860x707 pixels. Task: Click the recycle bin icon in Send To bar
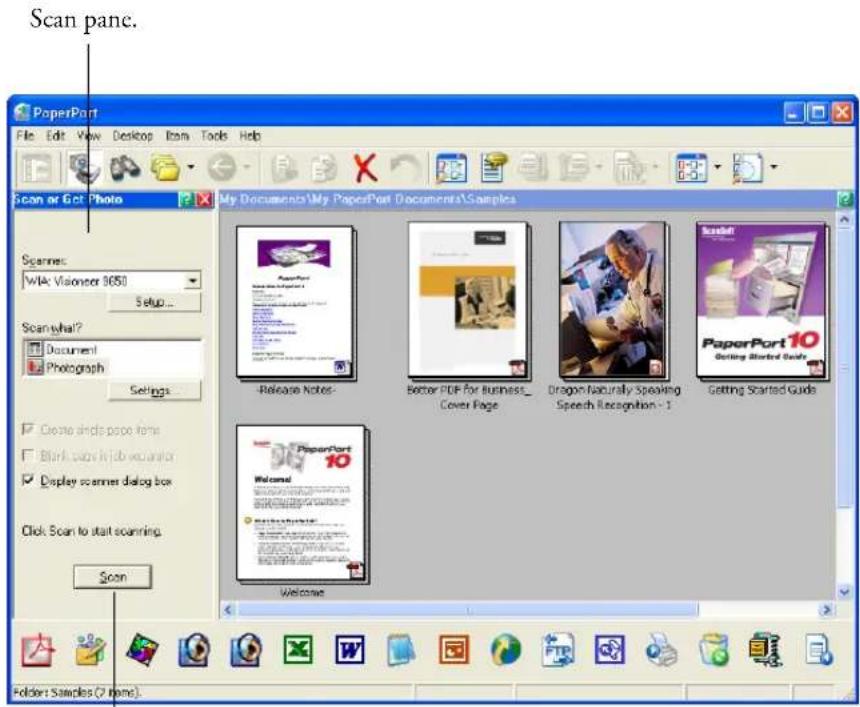pos(714,651)
